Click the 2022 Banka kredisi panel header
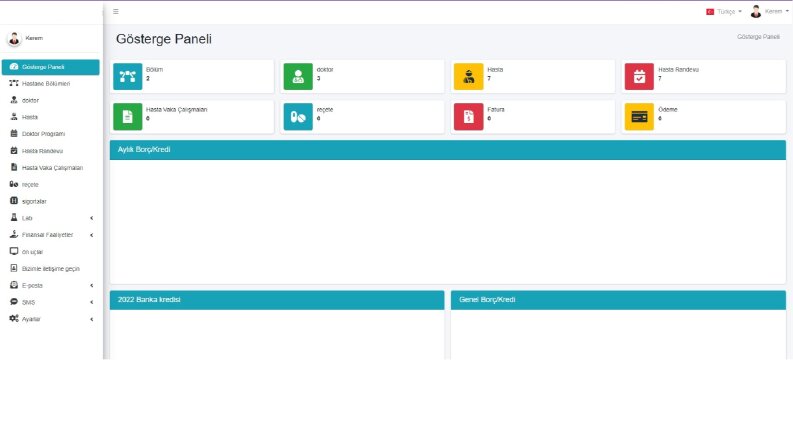 point(277,300)
